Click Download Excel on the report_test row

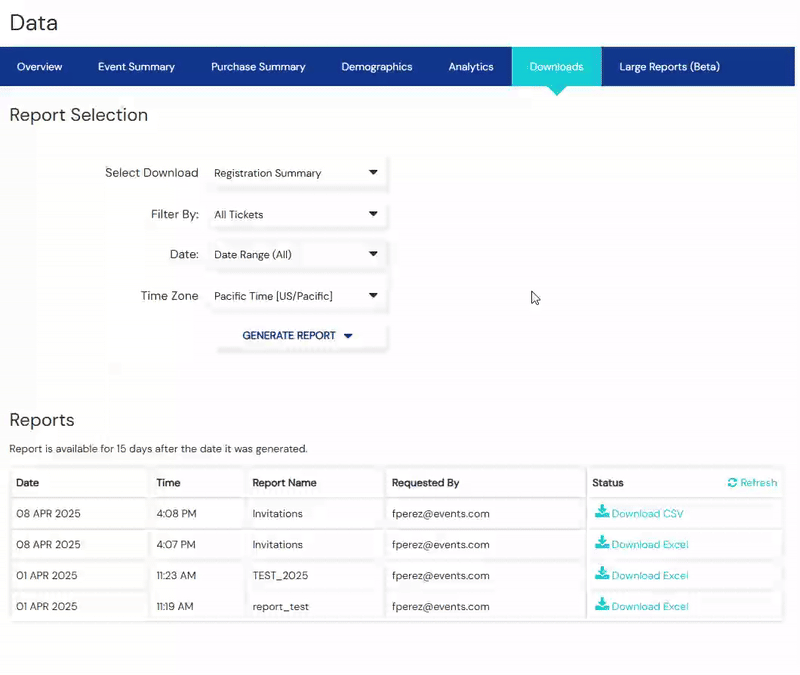pos(650,607)
